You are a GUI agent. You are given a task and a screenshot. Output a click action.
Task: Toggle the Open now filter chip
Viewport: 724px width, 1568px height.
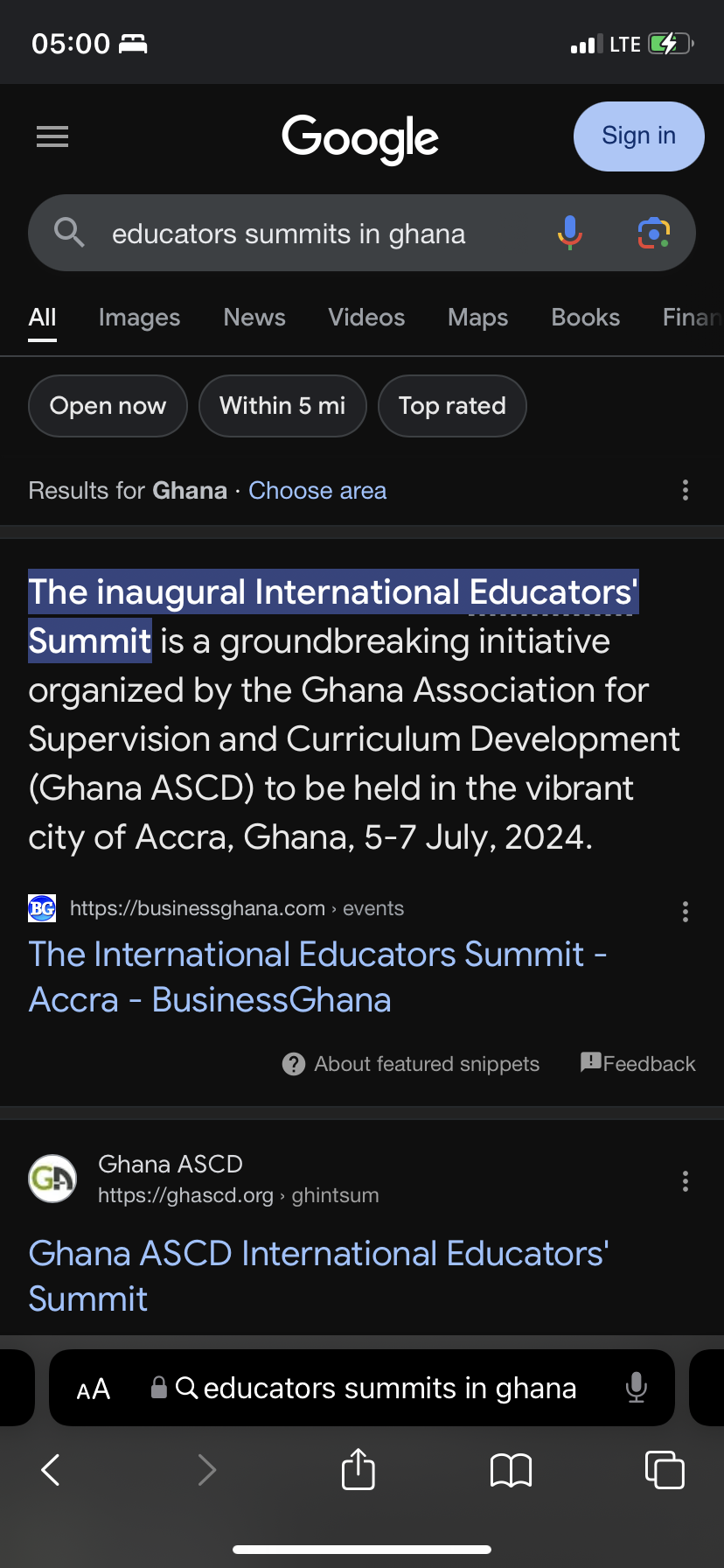(x=108, y=406)
